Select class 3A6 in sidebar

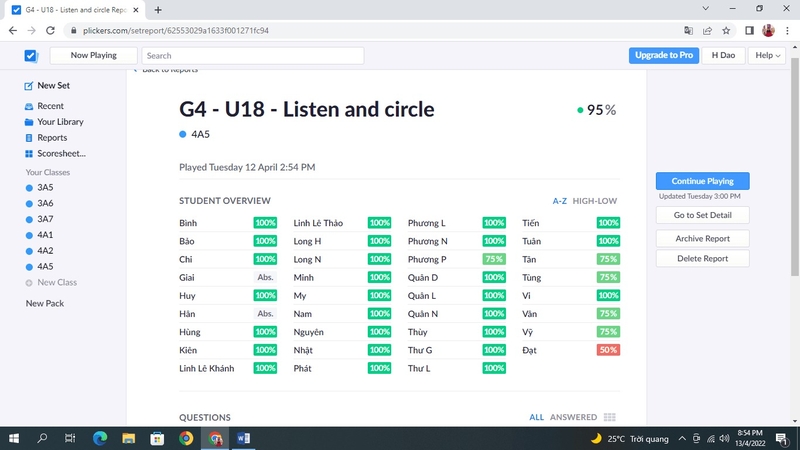coord(45,204)
